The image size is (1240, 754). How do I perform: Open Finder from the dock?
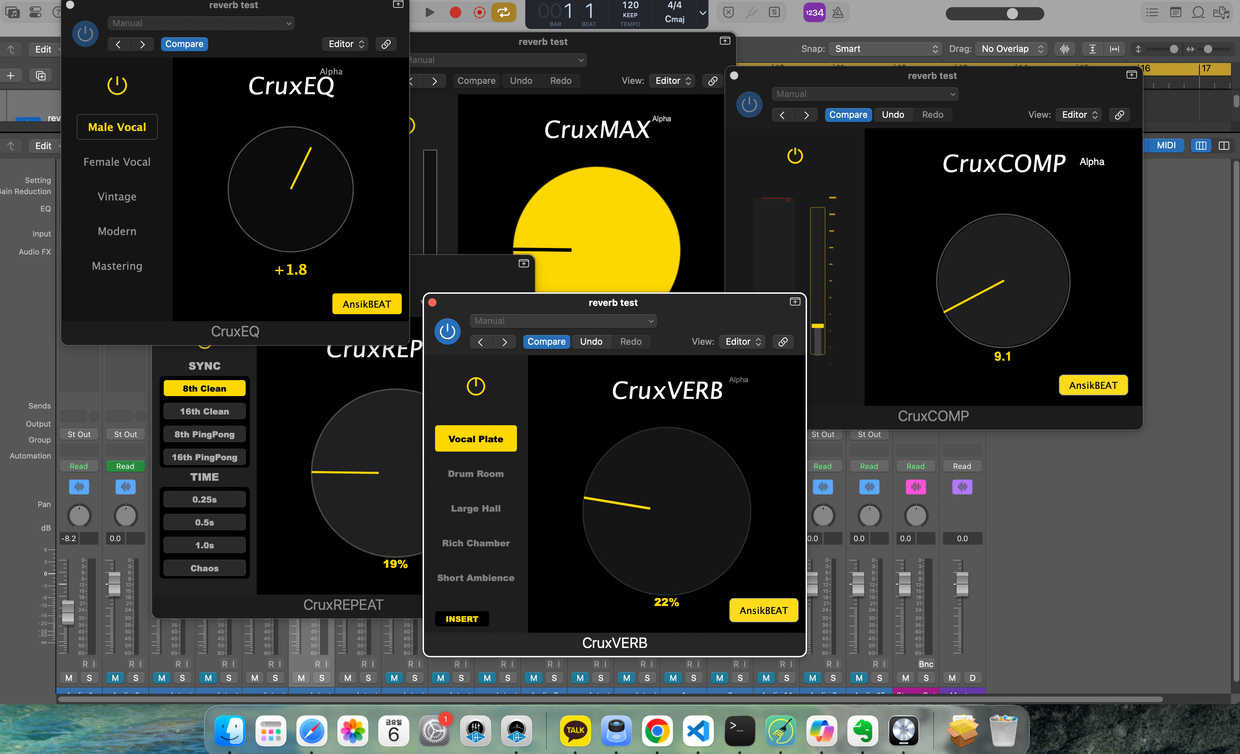pyautogui.click(x=231, y=730)
